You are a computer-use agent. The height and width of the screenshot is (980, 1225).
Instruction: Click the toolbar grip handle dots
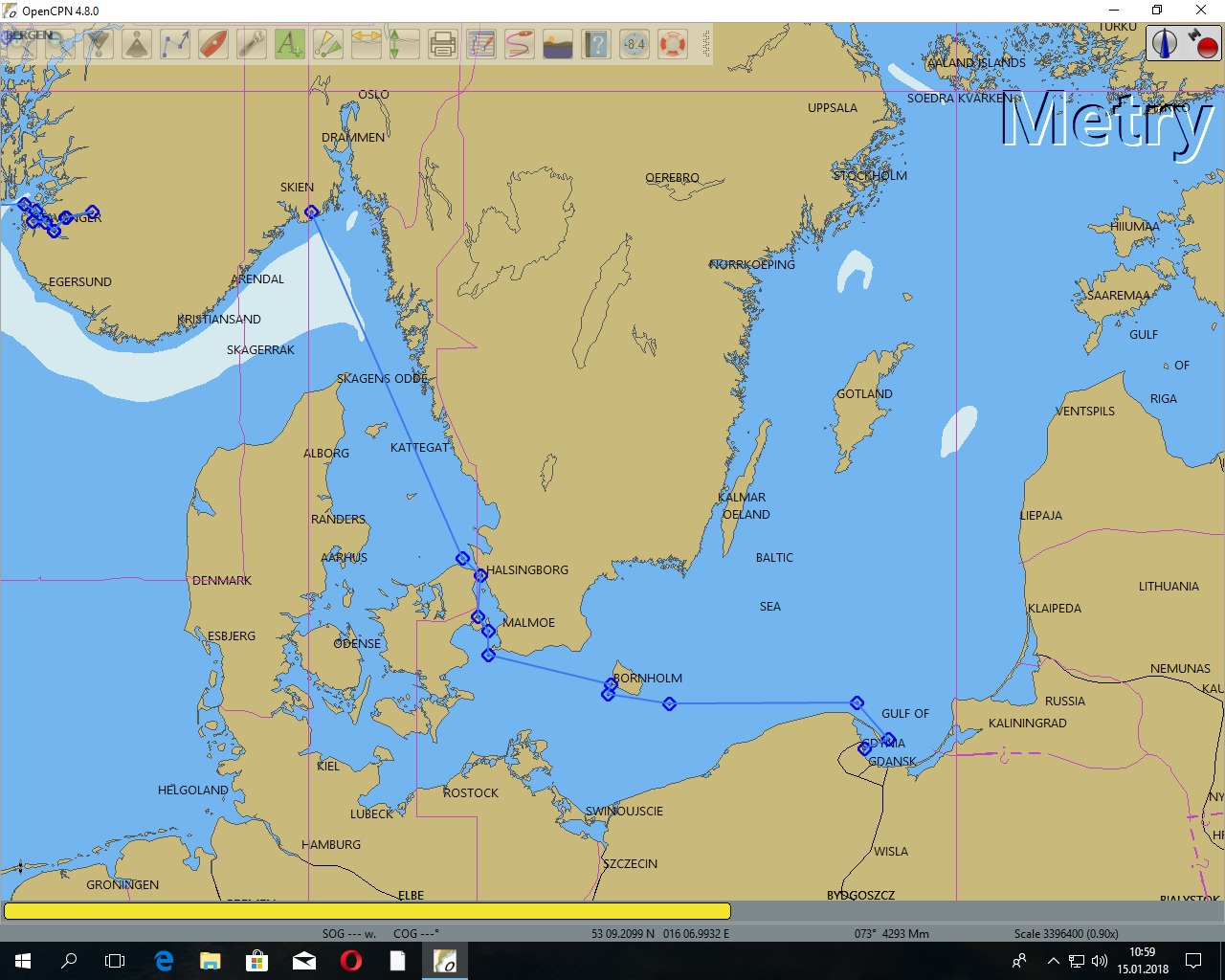706,44
